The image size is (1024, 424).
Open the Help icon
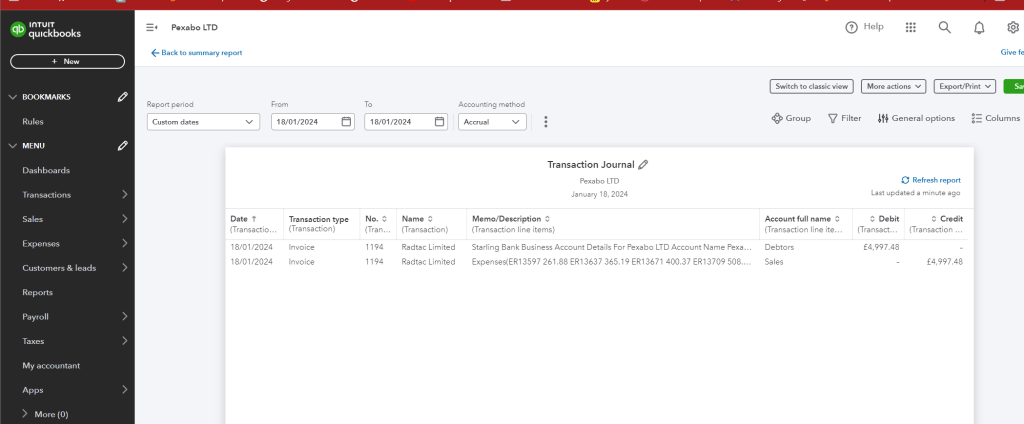coord(851,27)
